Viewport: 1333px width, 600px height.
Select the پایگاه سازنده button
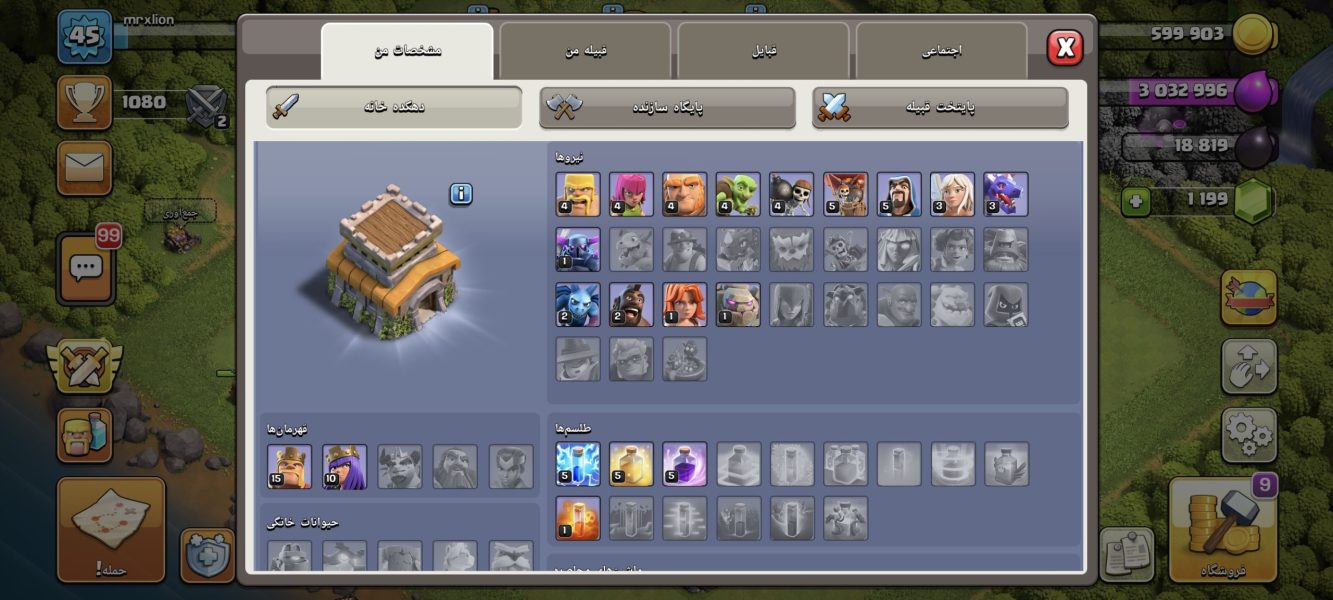pyautogui.click(x=667, y=107)
